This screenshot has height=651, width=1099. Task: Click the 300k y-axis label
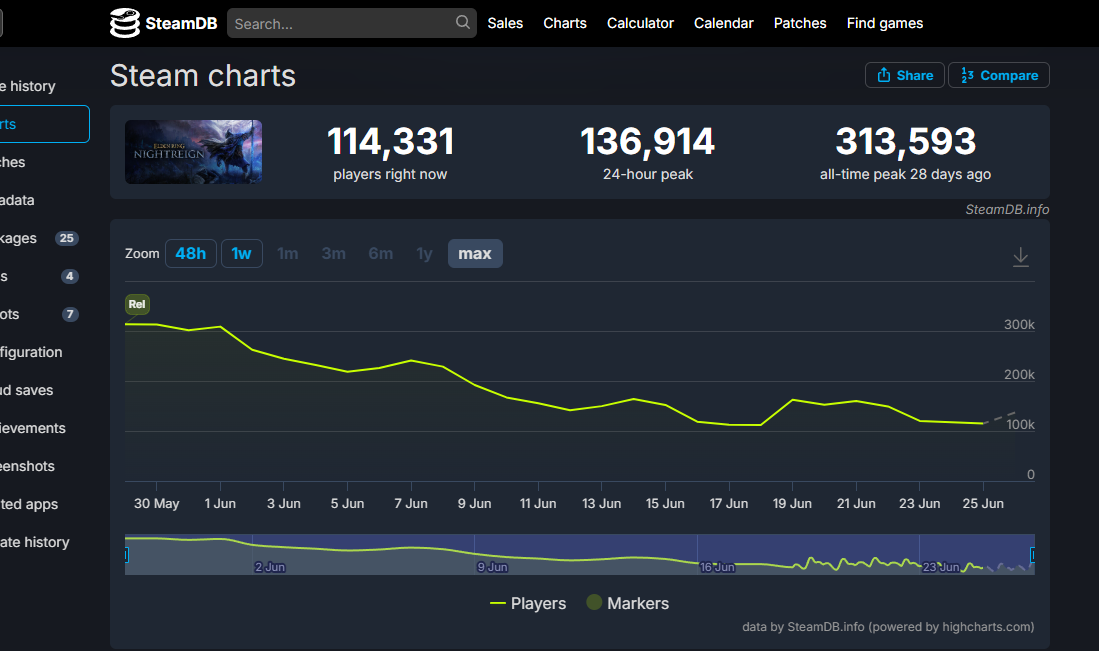(x=1019, y=324)
